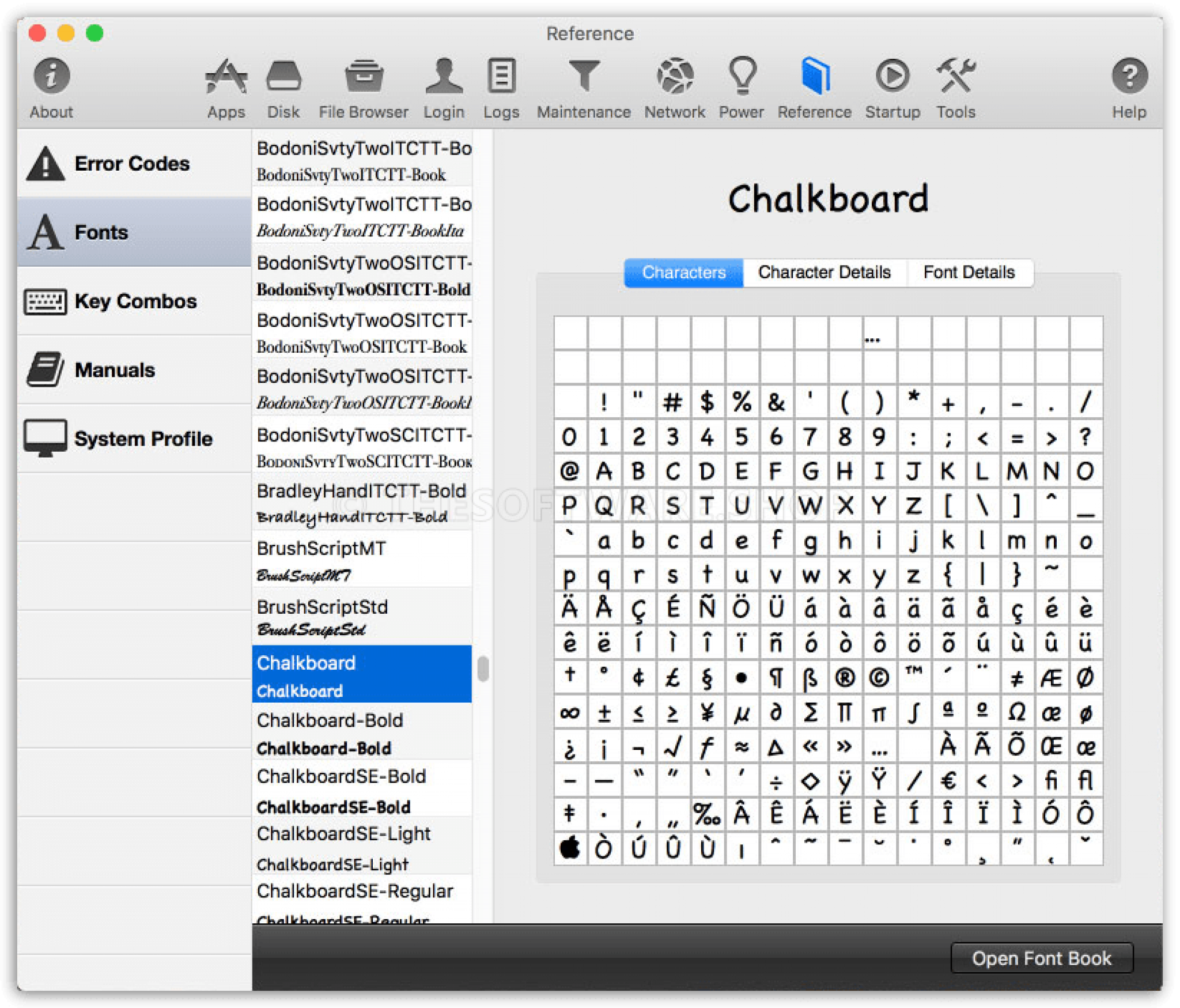Select the BrushScriptStd font row
1180x1008 pixels.
point(362,617)
